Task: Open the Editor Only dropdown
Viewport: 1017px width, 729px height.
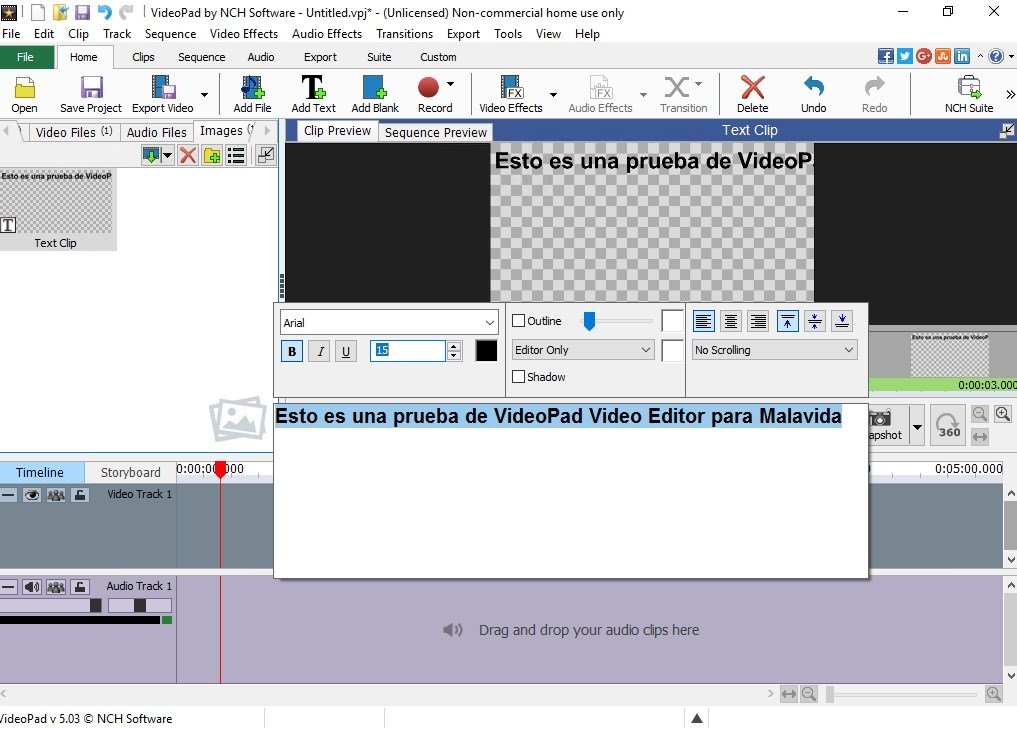Action: click(582, 350)
